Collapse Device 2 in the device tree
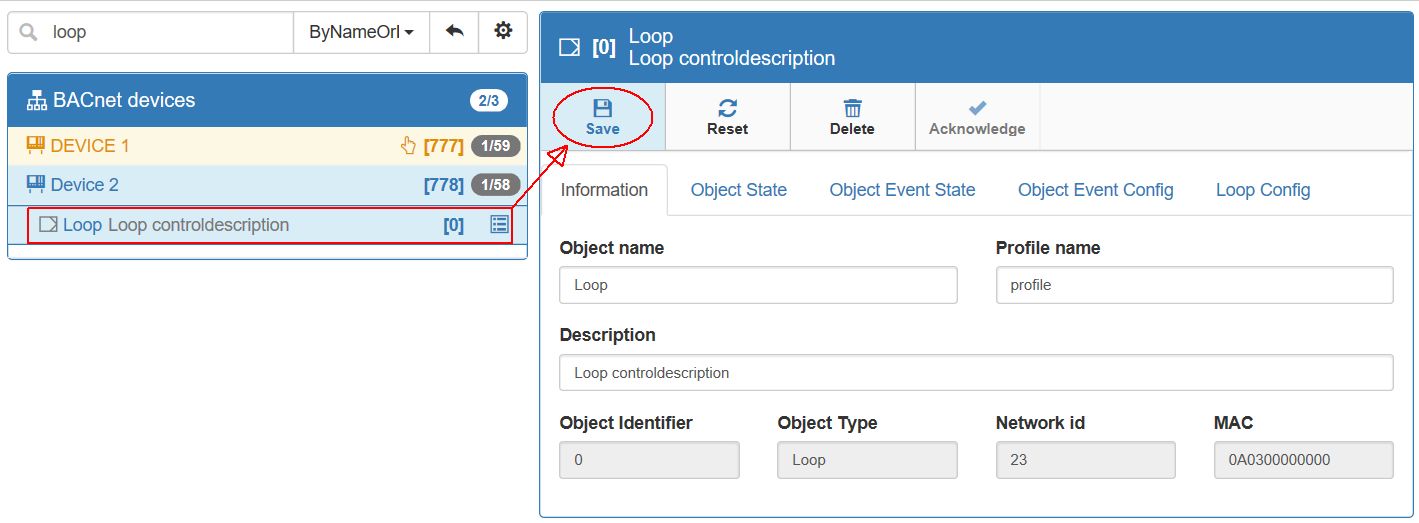Viewport: 1419px width, 523px height. pos(84,185)
